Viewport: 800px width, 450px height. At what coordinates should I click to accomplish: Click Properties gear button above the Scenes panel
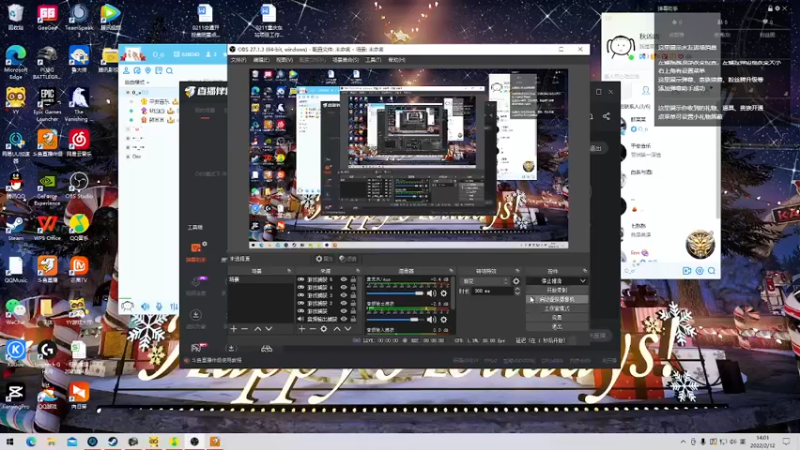coord(324,259)
